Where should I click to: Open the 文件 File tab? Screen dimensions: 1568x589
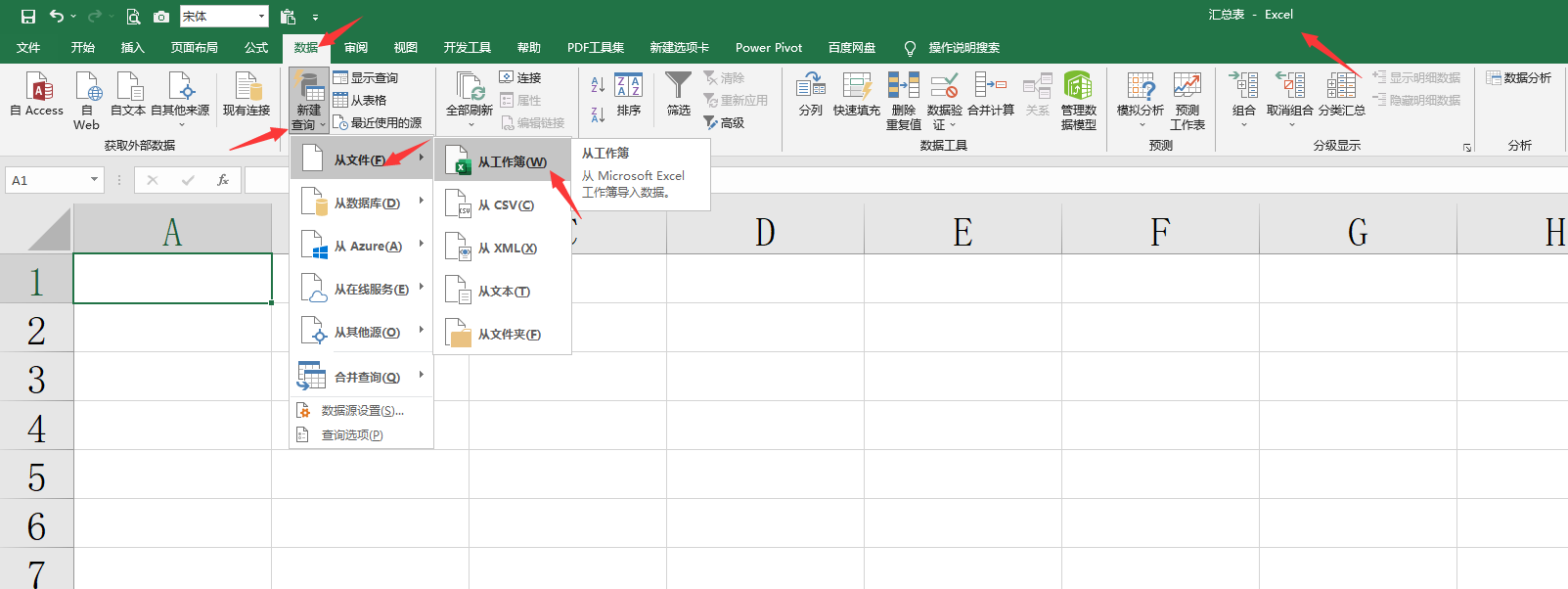tap(28, 47)
